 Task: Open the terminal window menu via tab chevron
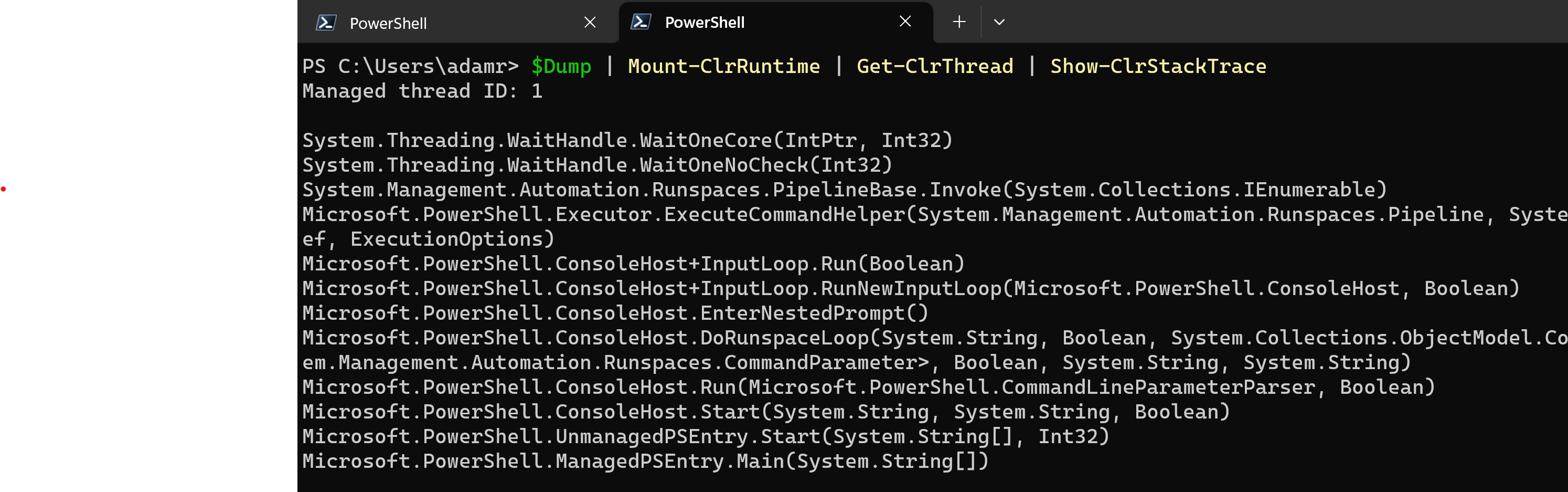[x=999, y=22]
